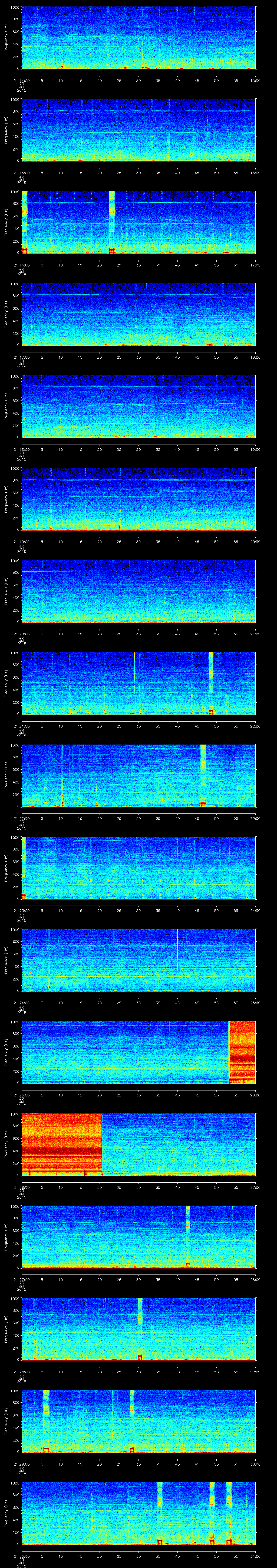This screenshot has height=1568, width=277.
Task: Click the burst near 48 seconds in 21:21 spectrogram
Action: [x=211, y=682]
